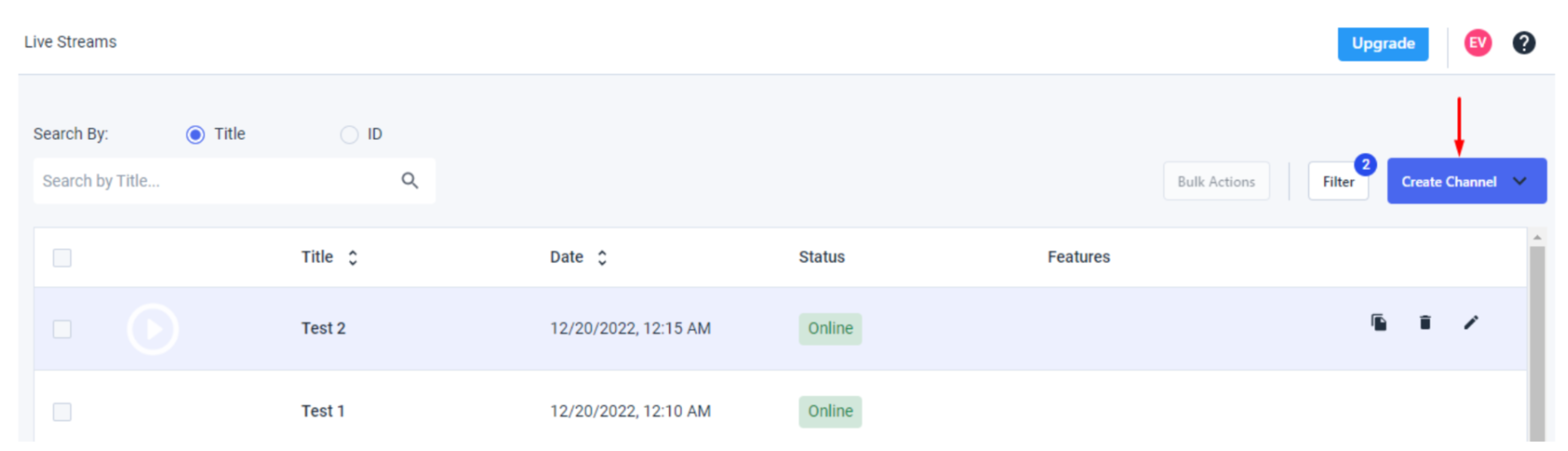Focus the Search by Title field

point(216,181)
